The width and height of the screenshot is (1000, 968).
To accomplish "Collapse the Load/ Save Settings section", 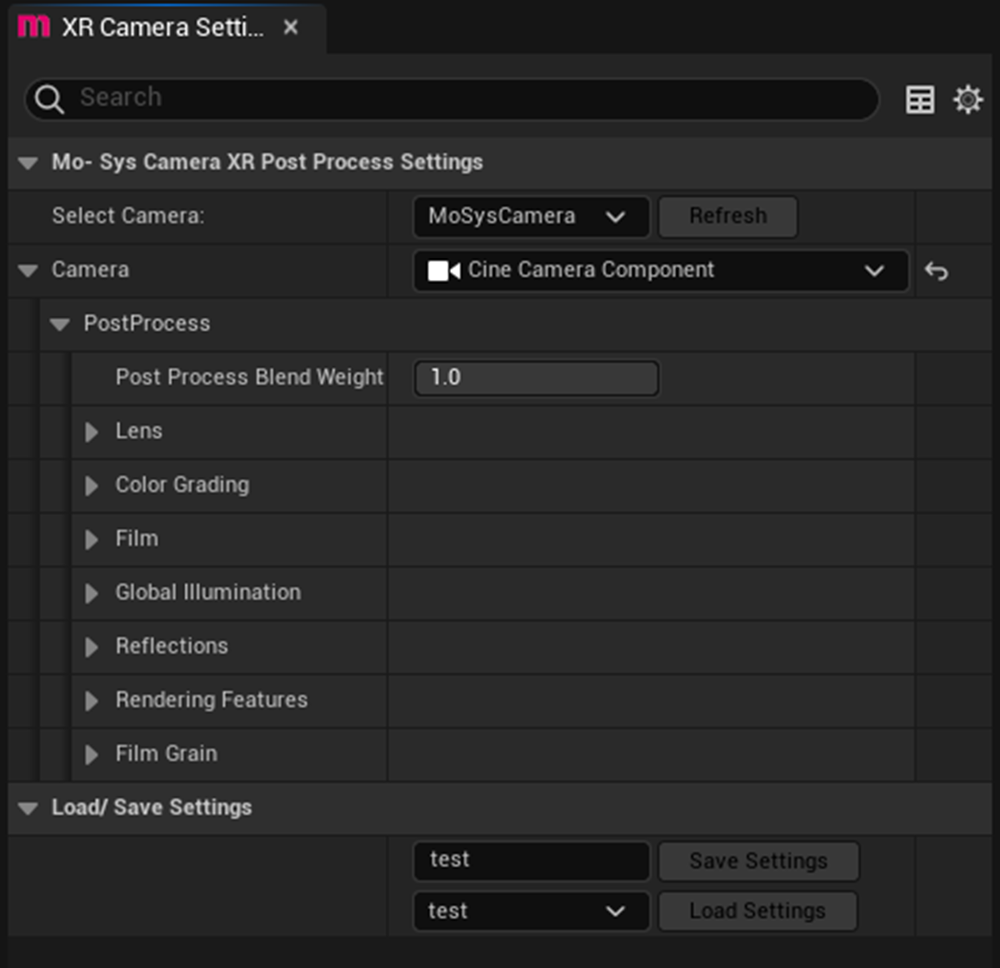I will (28, 809).
